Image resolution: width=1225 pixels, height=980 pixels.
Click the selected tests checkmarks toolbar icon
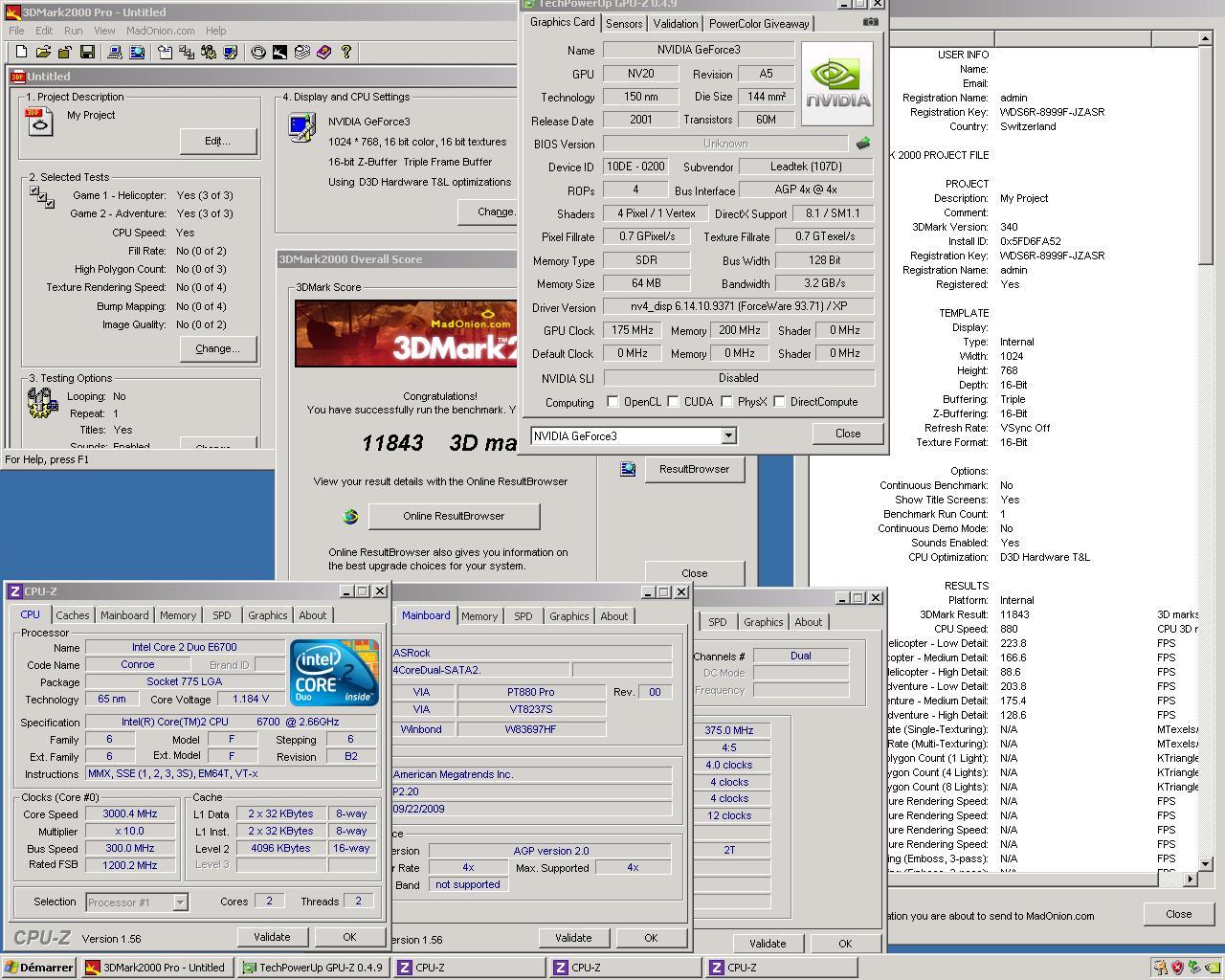(x=187, y=52)
